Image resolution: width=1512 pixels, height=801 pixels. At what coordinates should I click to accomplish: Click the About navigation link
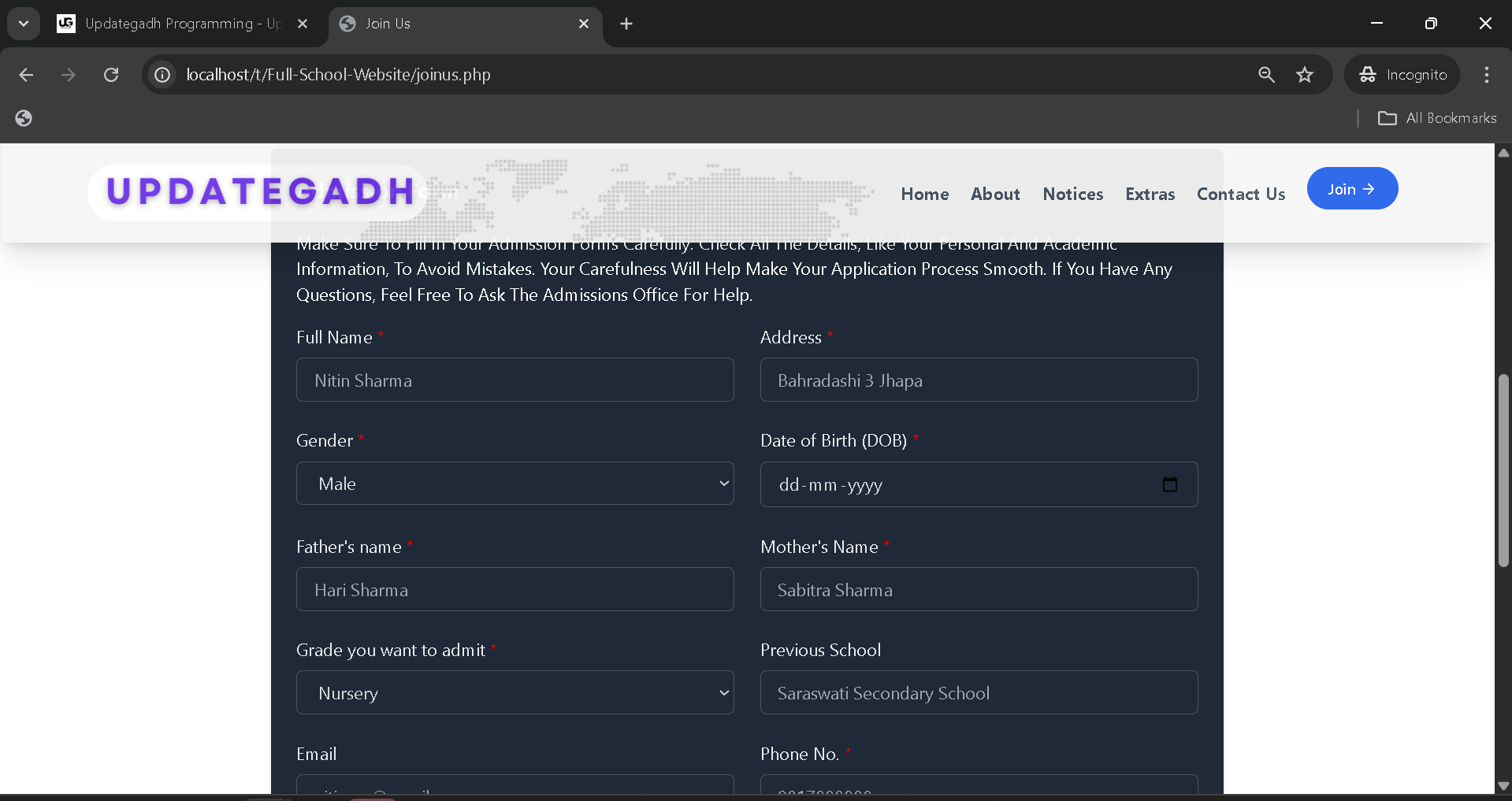point(994,194)
